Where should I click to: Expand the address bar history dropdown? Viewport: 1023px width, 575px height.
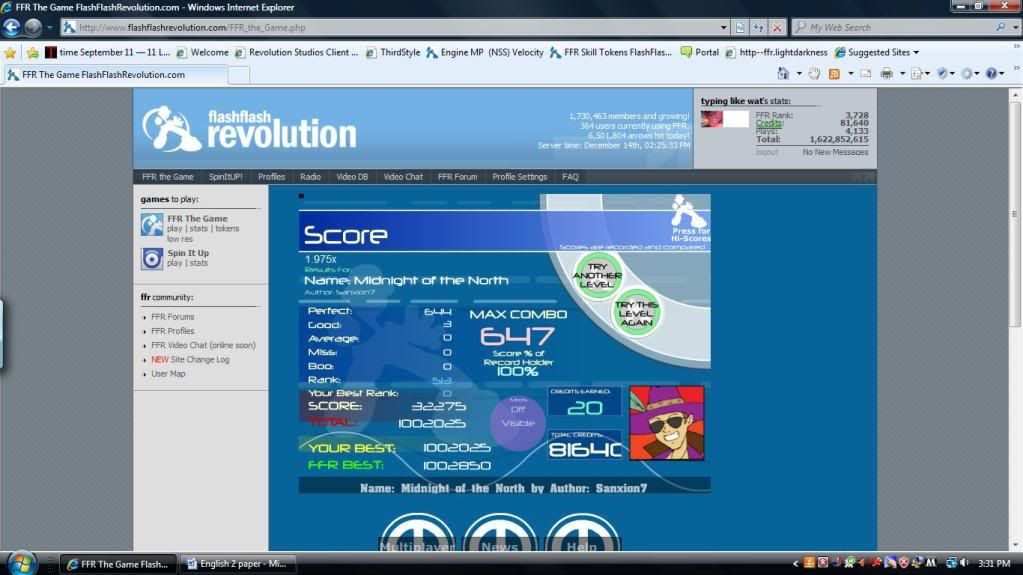pos(723,27)
